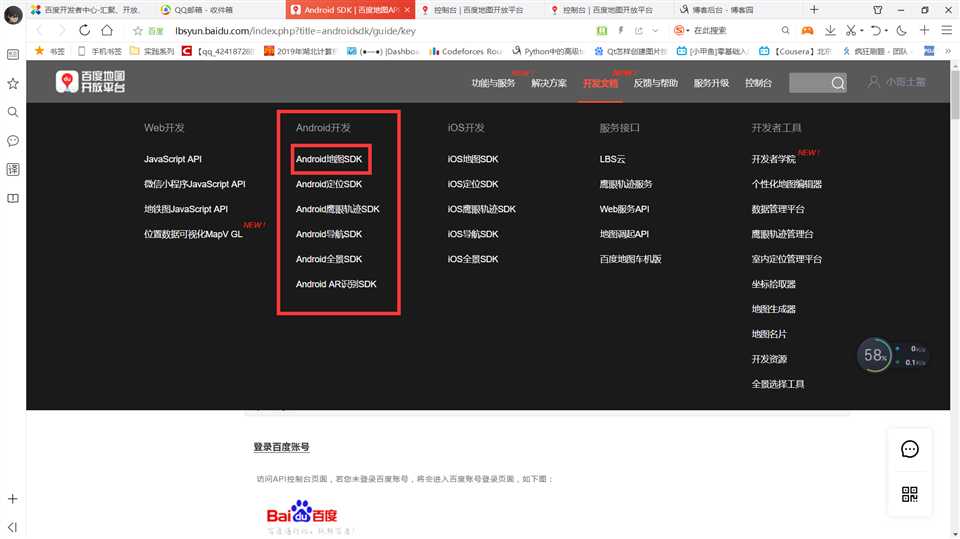
Task: Open 功能与服务 navigation menu
Action: pos(493,83)
